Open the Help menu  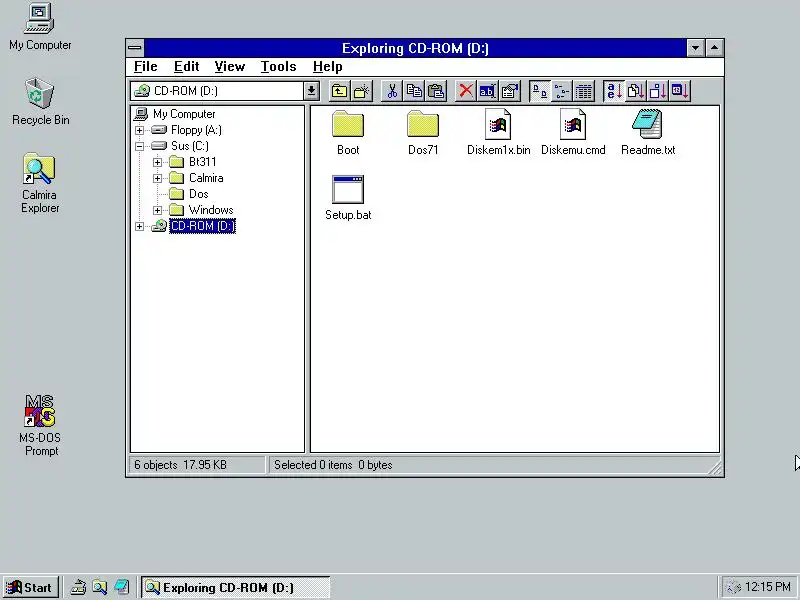click(328, 66)
